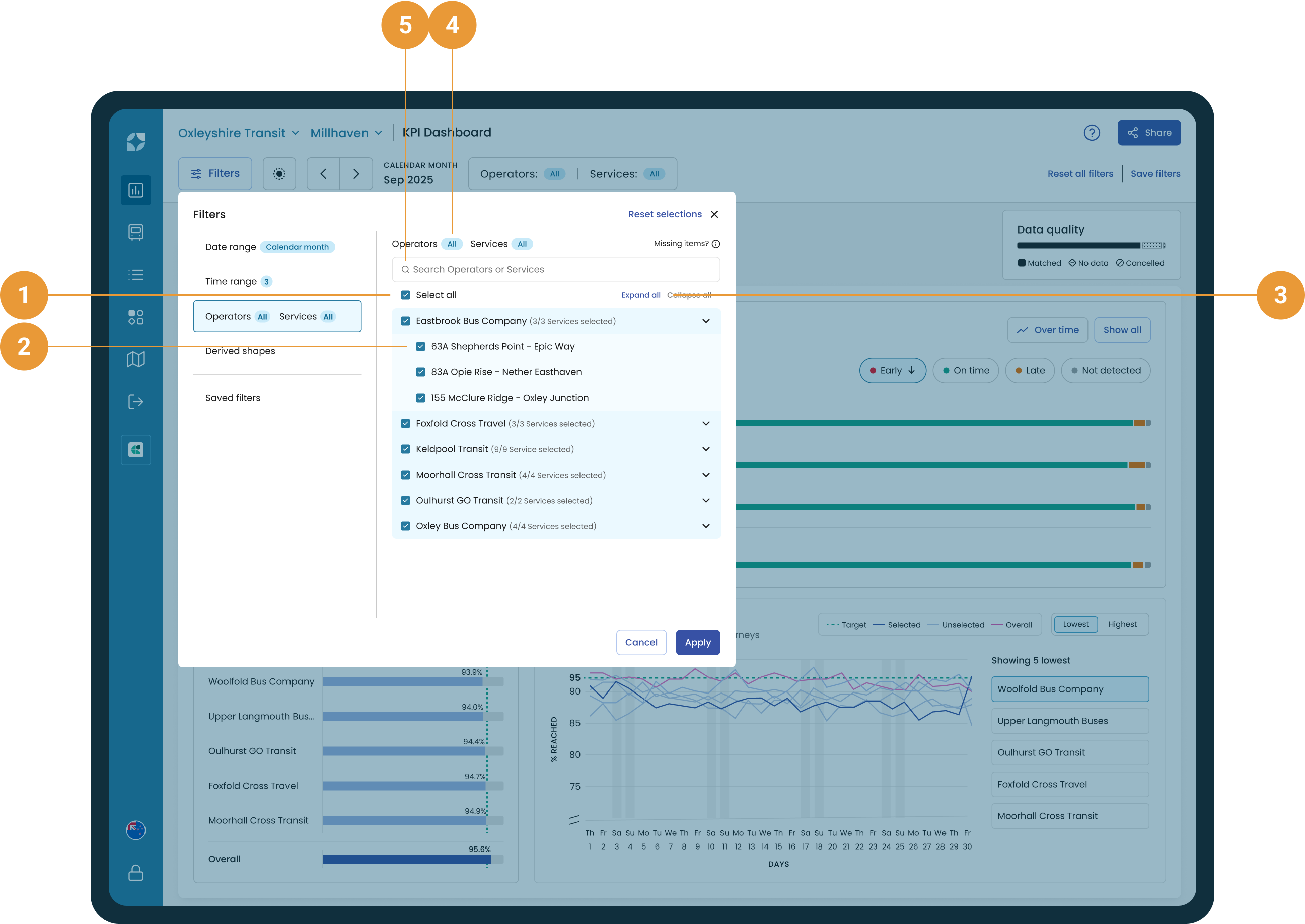1305x924 pixels.
Task: Open the bus vehicles sidebar icon
Action: point(135,232)
